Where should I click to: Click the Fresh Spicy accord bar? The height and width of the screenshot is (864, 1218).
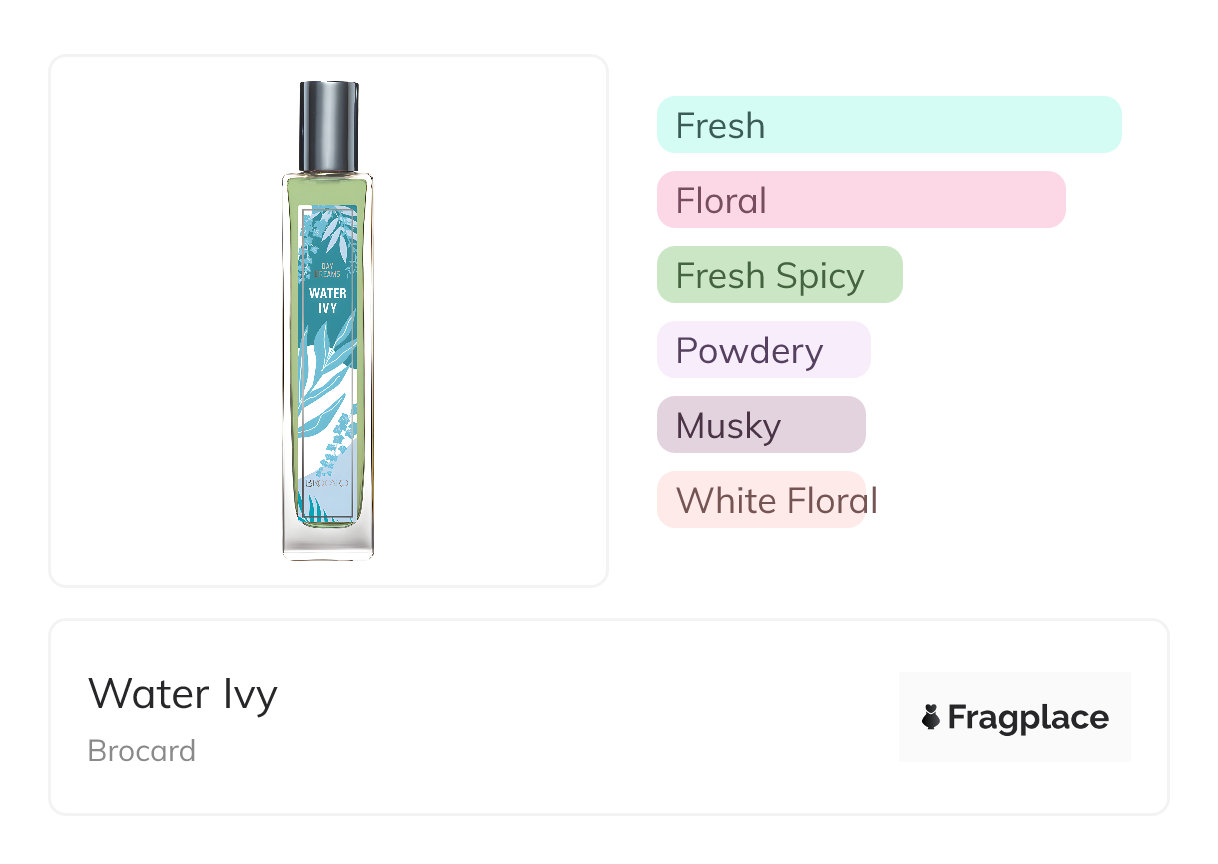point(779,275)
